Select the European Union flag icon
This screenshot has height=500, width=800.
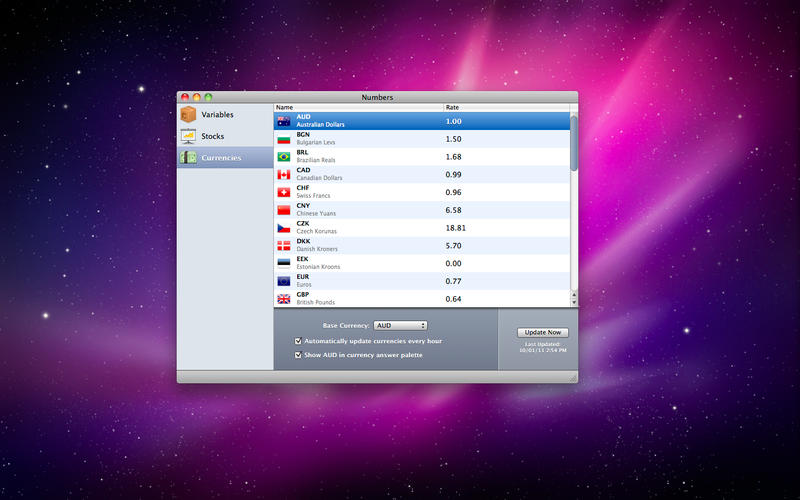284,281
